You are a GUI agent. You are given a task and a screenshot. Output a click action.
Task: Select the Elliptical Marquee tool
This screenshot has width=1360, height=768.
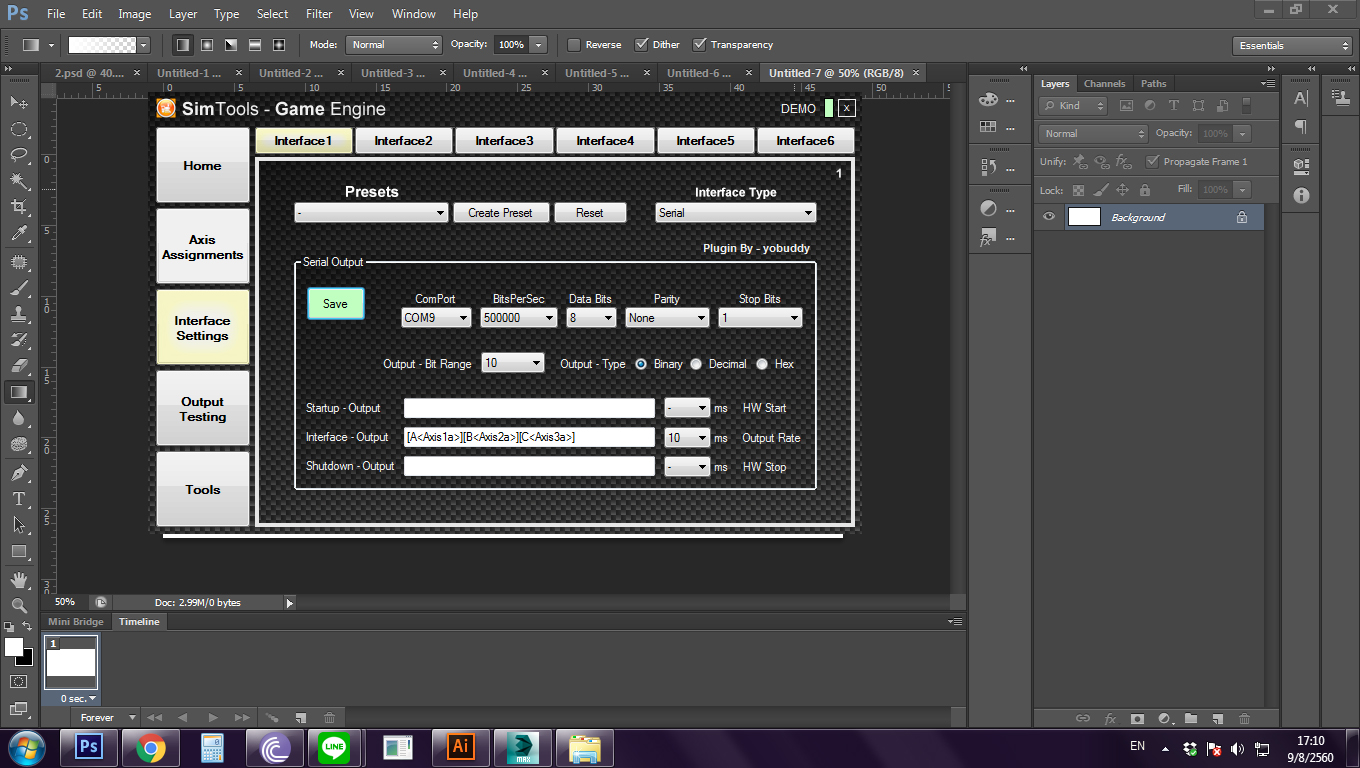[19, 129]
